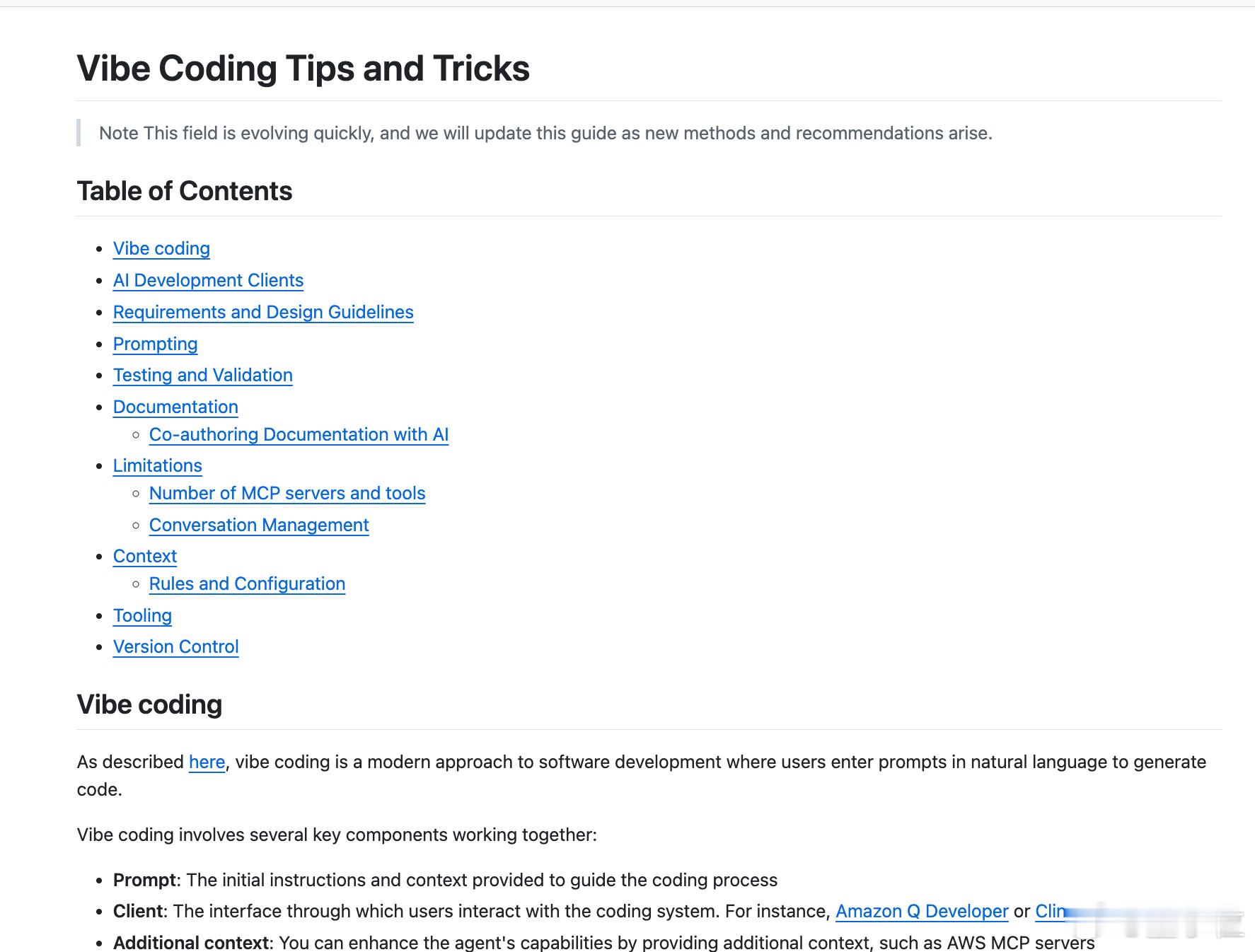Image resolution: width=1255 pixels, height=952 pixels.
Task: Open the Amazon Q Developer link
Action: click(922, 912)
